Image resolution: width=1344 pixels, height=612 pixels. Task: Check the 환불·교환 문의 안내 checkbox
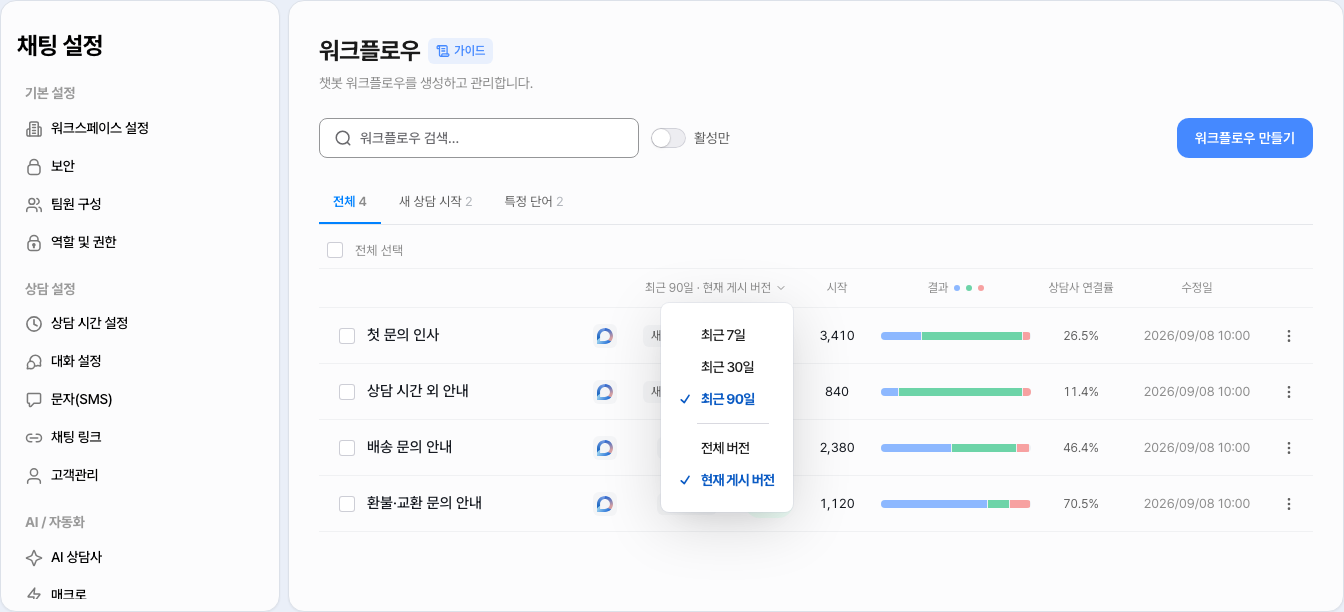coord(347,504)
